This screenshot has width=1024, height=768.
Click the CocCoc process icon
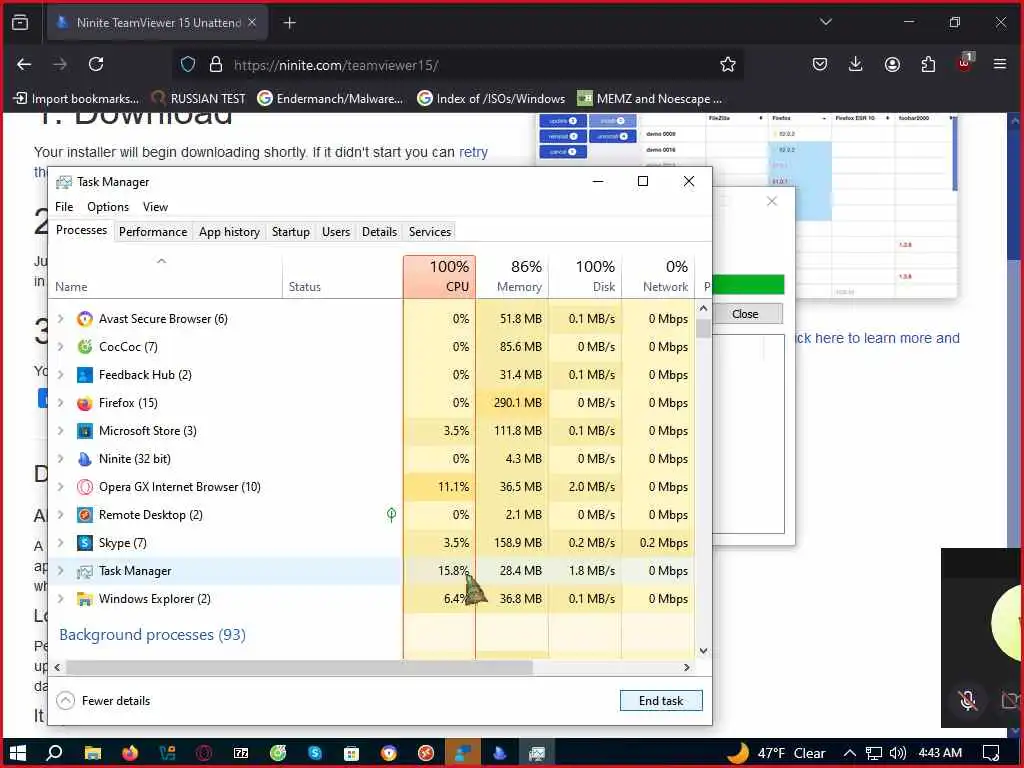pos(84,347)
